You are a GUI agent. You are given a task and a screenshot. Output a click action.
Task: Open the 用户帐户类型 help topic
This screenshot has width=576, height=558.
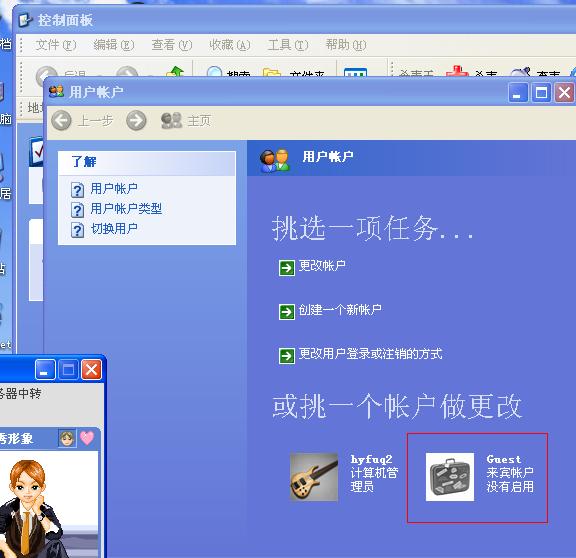[x=126, y=209]
